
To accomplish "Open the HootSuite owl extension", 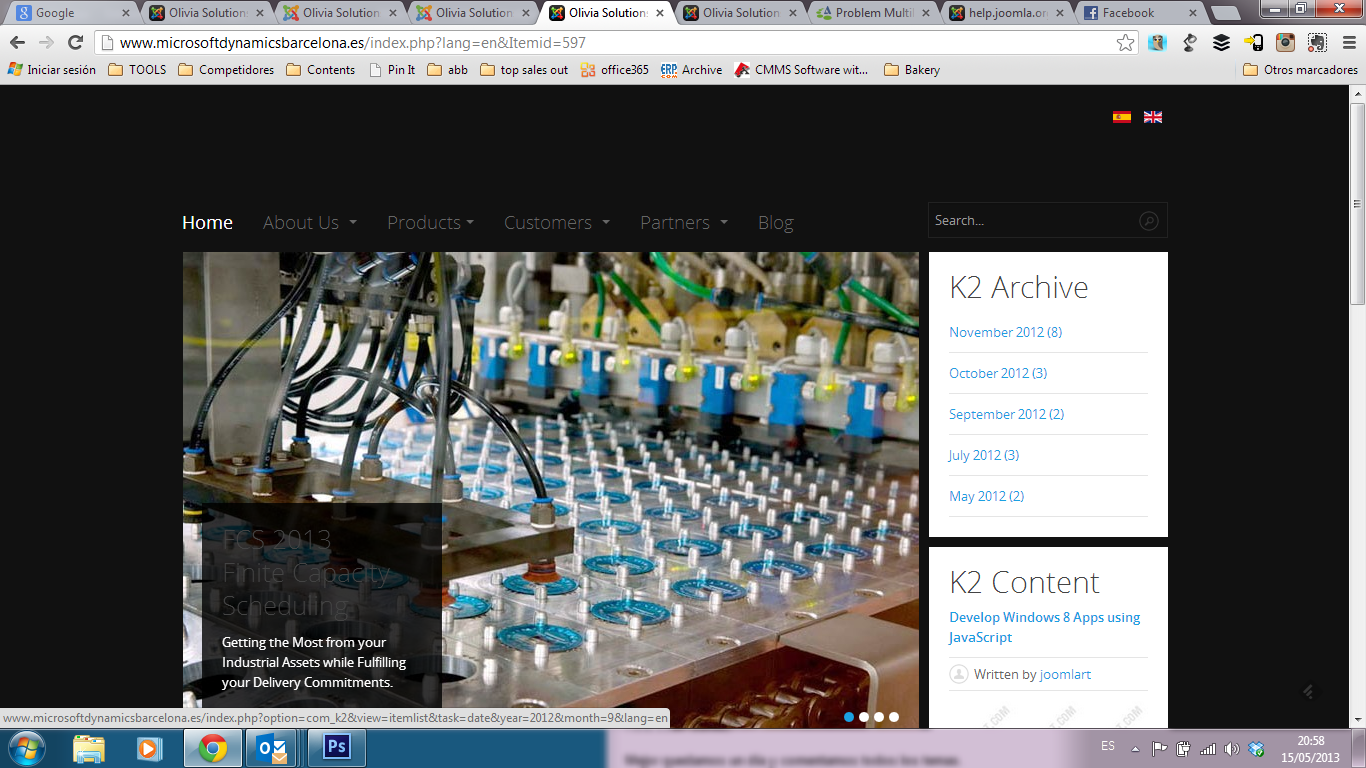I will click(x=1157, y=43).
